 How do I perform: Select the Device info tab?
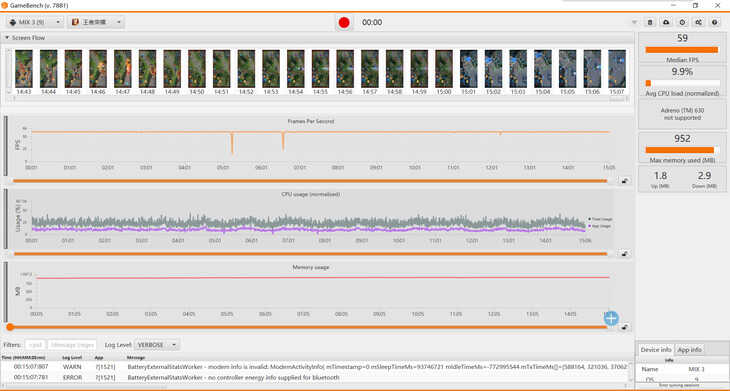point(656,350)
